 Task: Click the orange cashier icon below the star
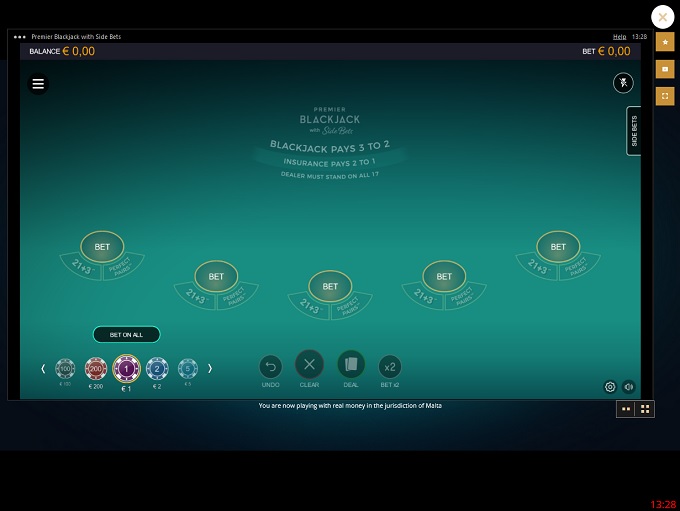point(665,69)
